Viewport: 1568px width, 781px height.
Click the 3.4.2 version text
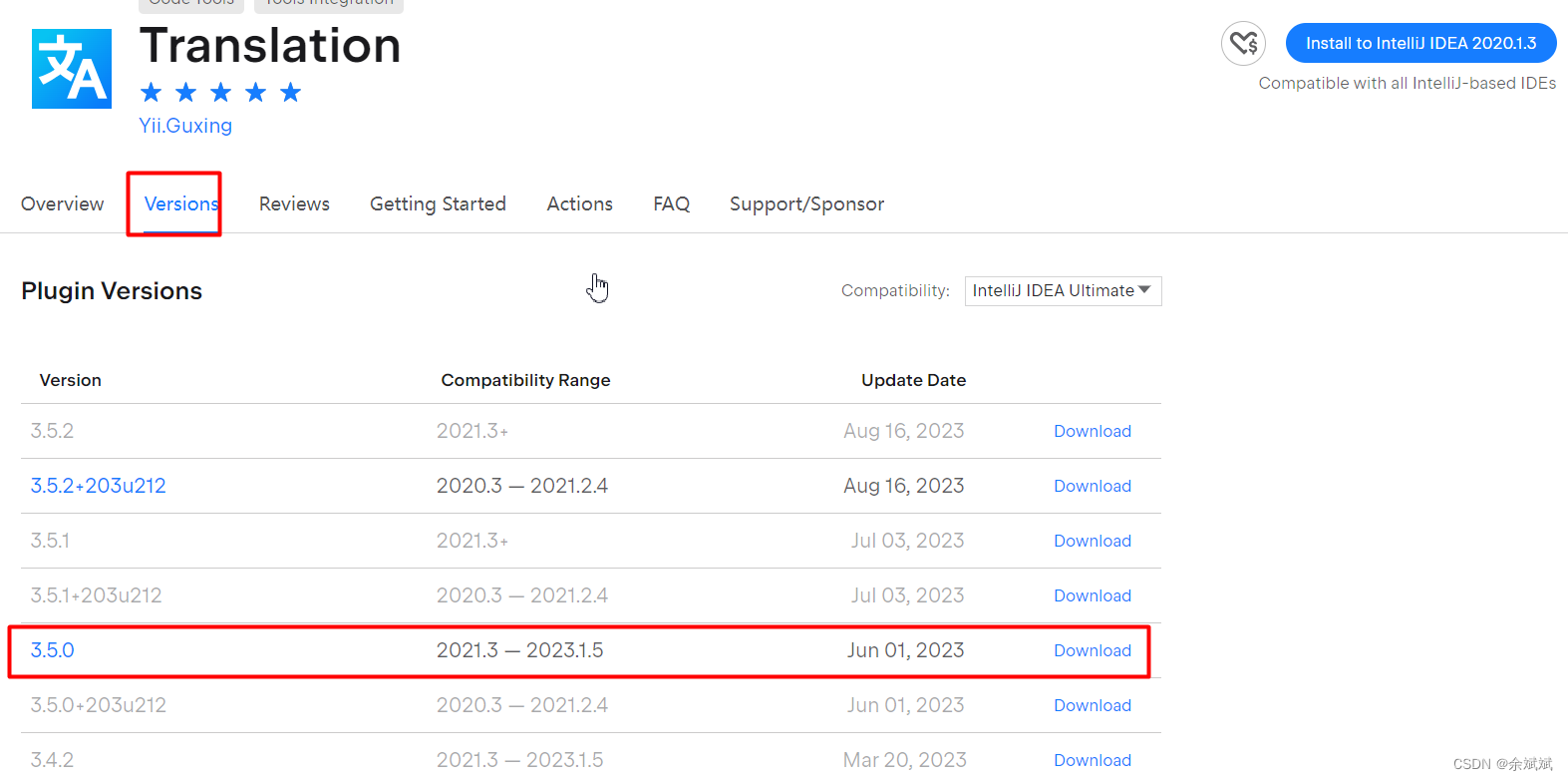point(52,760)
